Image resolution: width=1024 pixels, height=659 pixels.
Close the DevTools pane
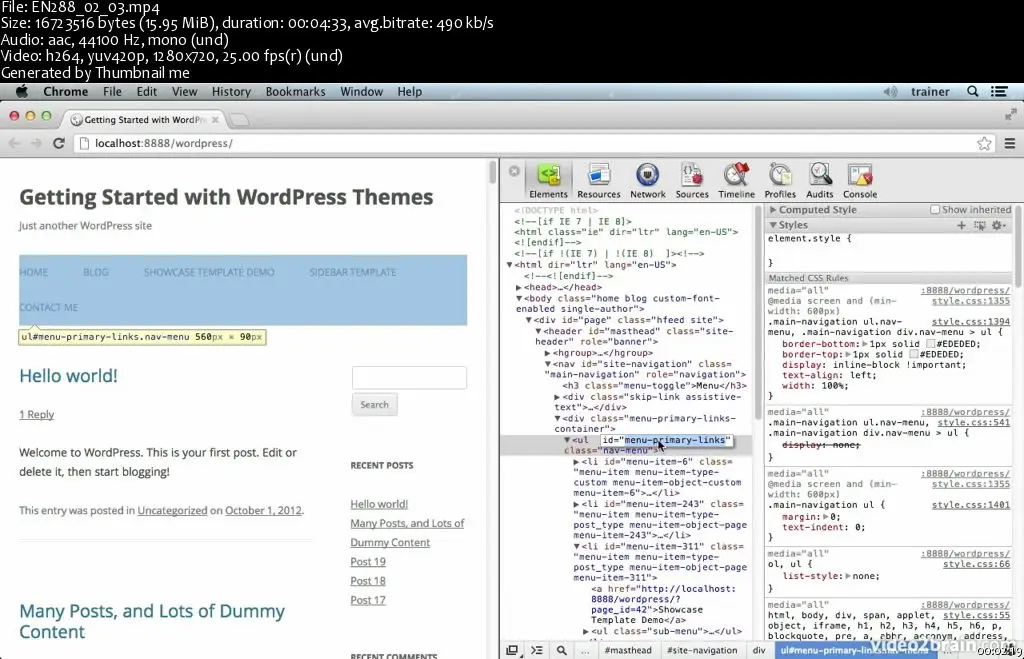pos(514,171)
